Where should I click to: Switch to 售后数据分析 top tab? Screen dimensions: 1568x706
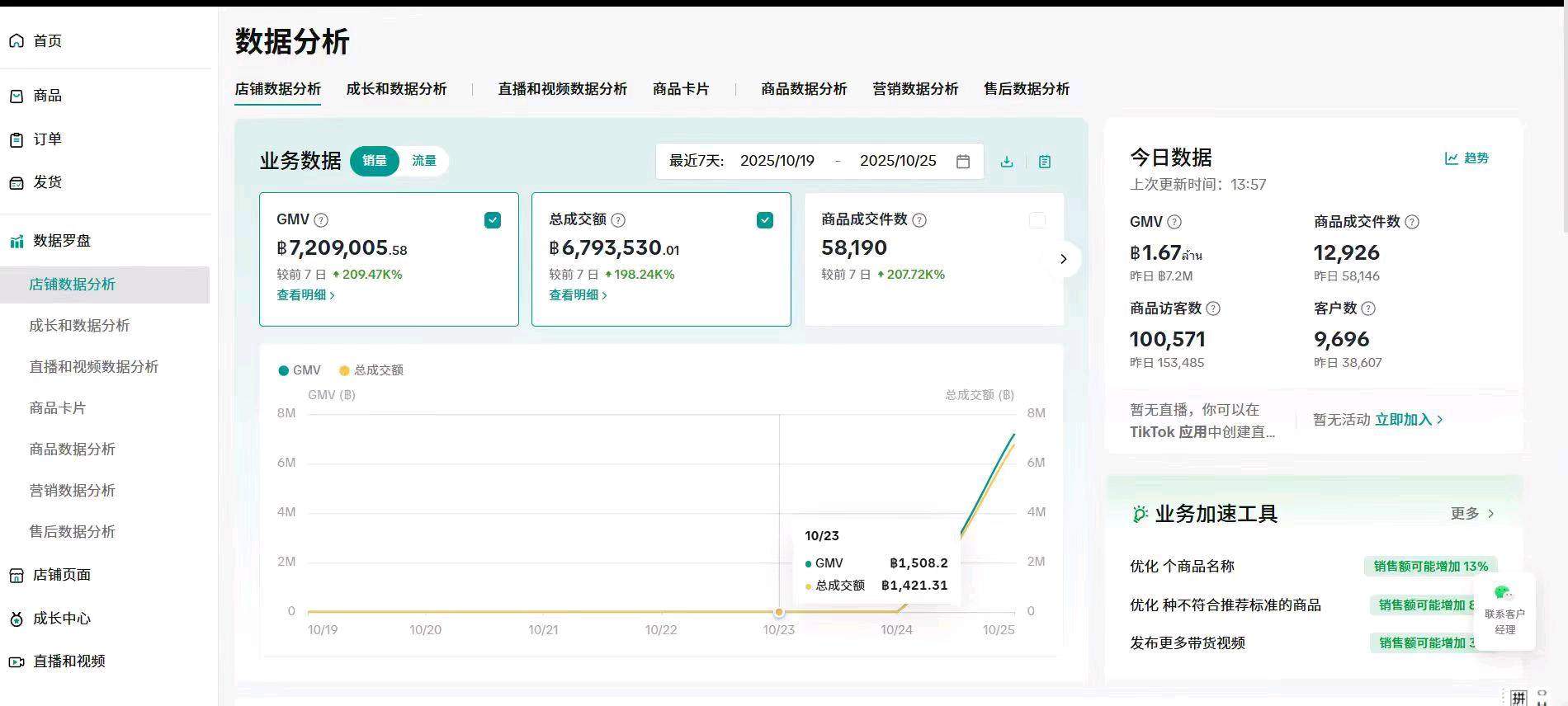click(1027, 89)
